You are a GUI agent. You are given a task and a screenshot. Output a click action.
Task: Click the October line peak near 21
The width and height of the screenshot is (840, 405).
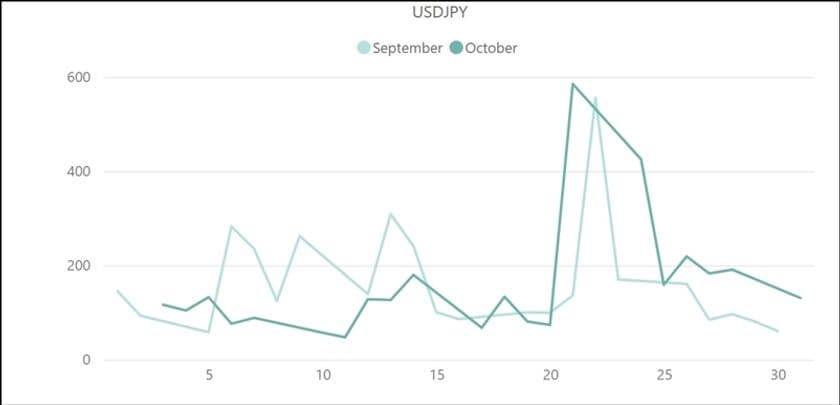(573, 84)
